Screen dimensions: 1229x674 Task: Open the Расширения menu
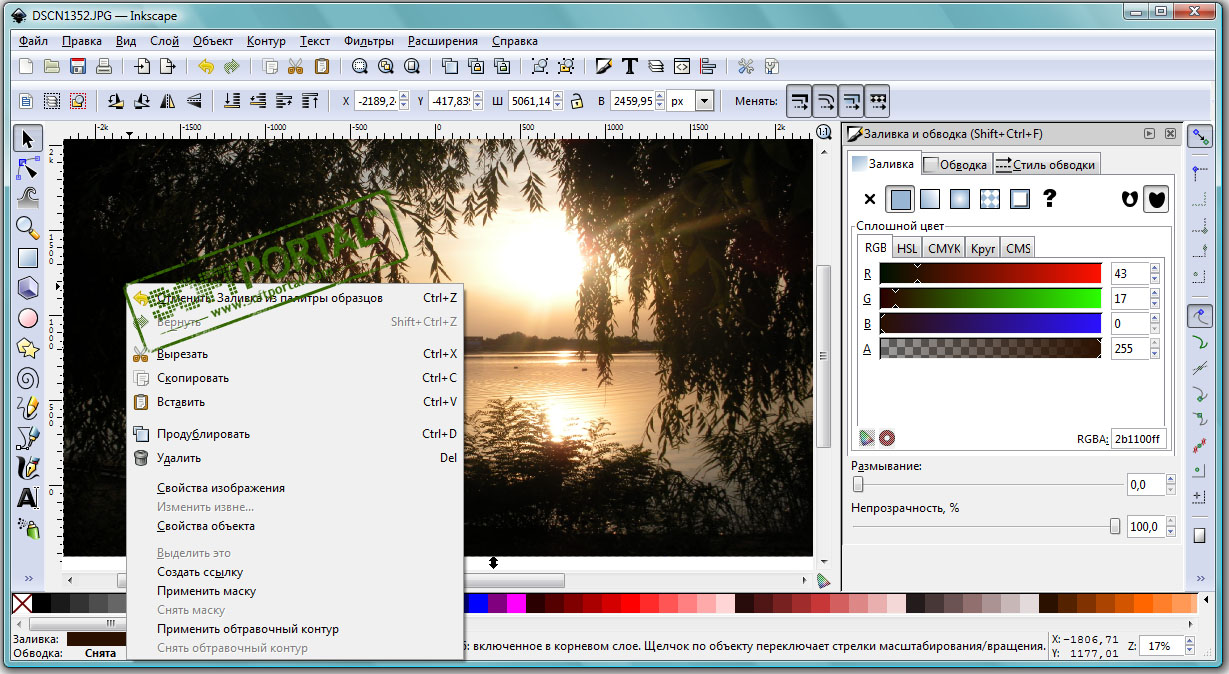[442, 41]
